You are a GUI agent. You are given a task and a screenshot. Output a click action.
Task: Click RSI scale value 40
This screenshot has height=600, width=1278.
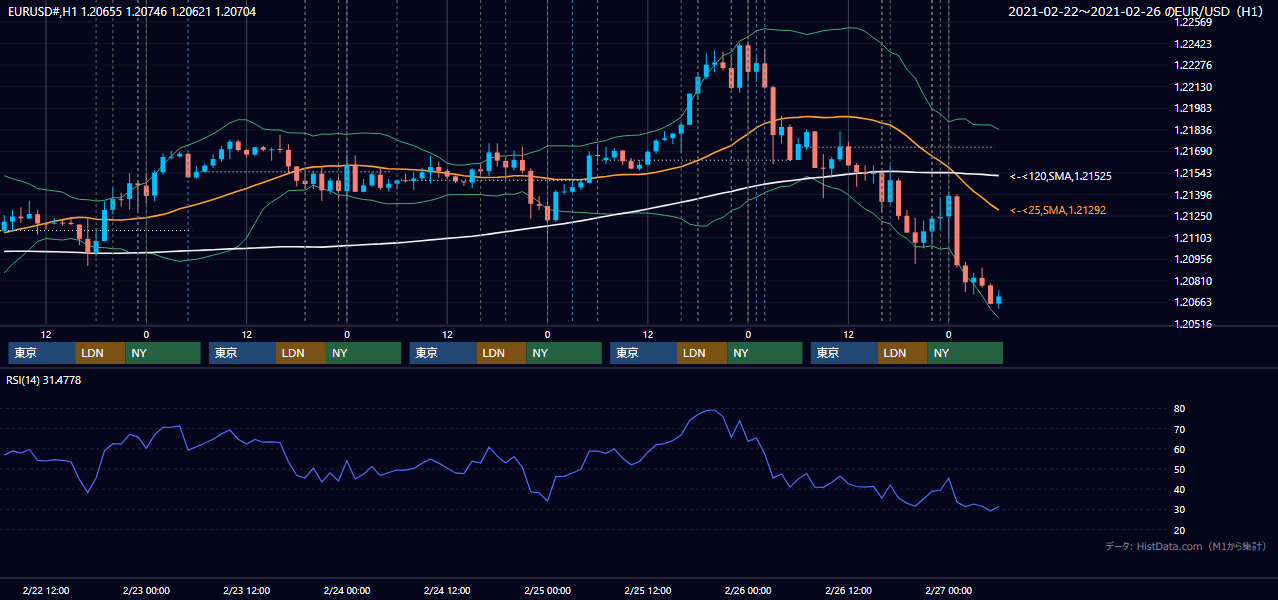1180,490
